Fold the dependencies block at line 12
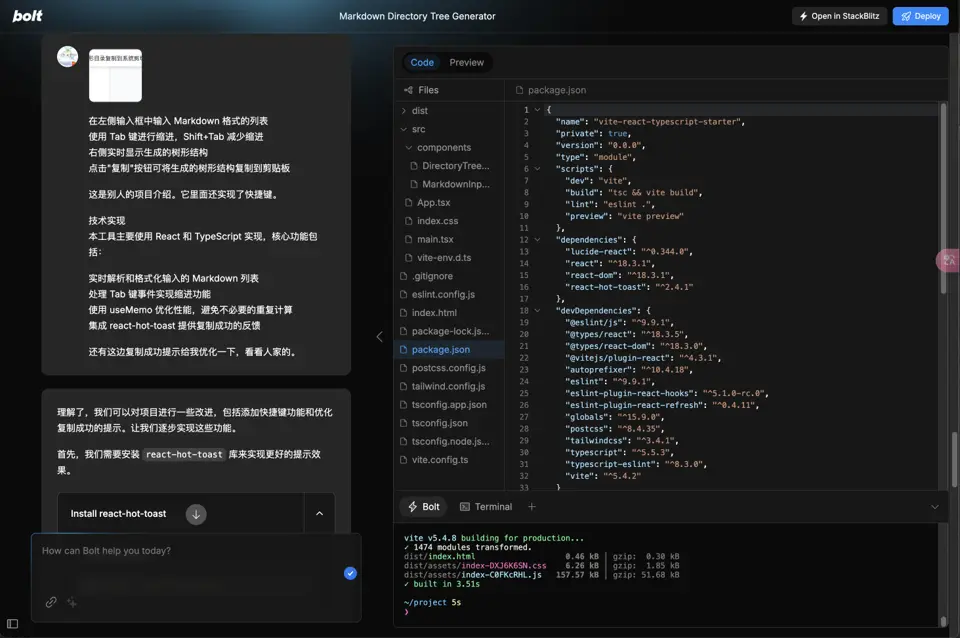The width and height of the screenshot is (960, 638). [538, 240]
